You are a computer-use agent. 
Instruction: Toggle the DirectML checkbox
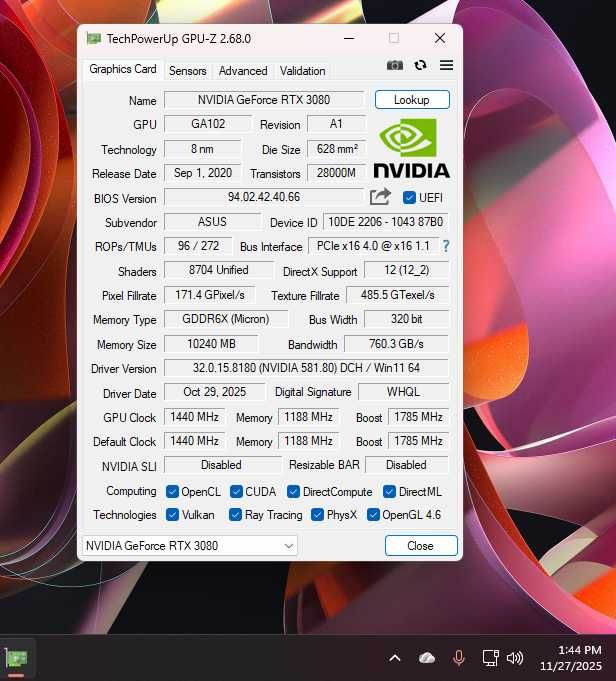point(389,492)
